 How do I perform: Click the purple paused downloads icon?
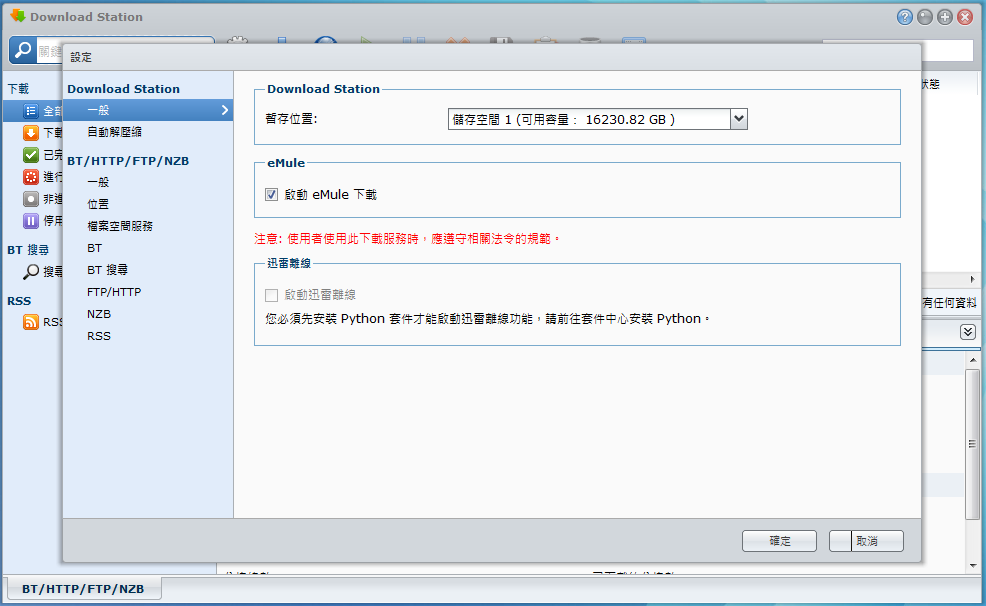31,221
